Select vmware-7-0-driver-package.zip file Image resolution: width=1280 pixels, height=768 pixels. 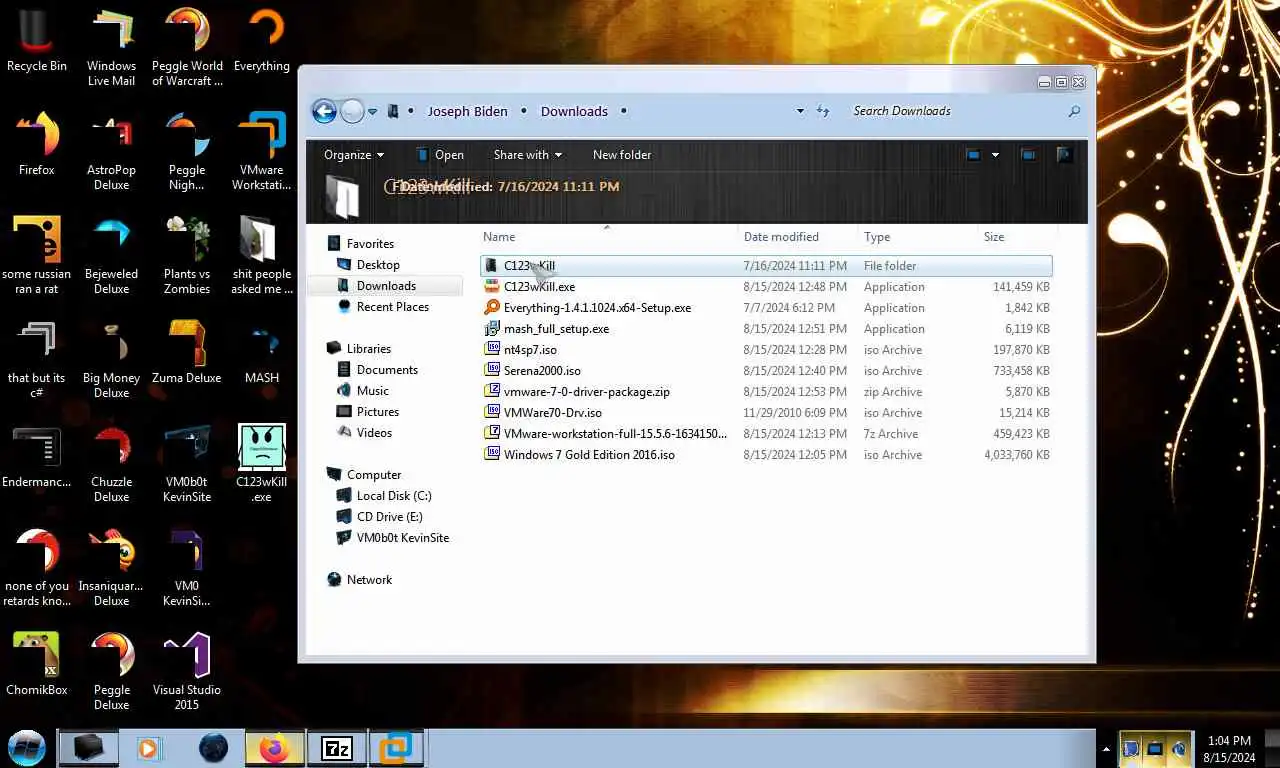coord(766,392)
